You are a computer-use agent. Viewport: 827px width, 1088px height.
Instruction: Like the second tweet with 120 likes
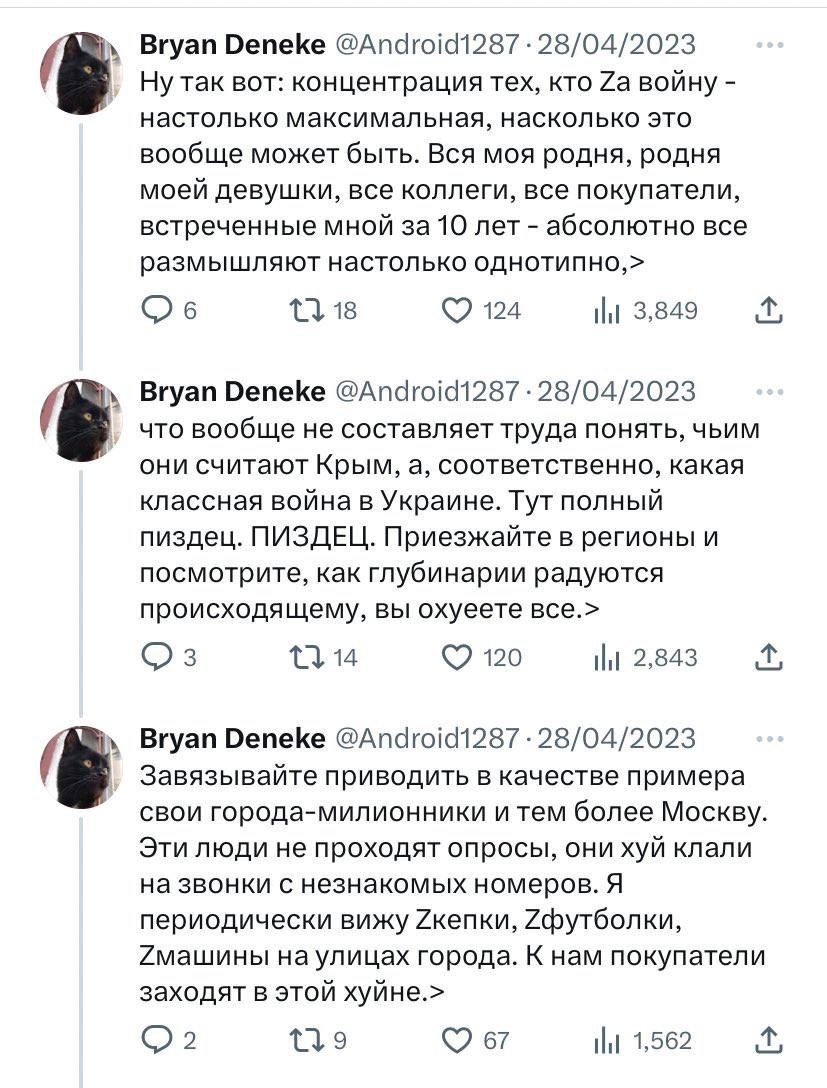459,658
